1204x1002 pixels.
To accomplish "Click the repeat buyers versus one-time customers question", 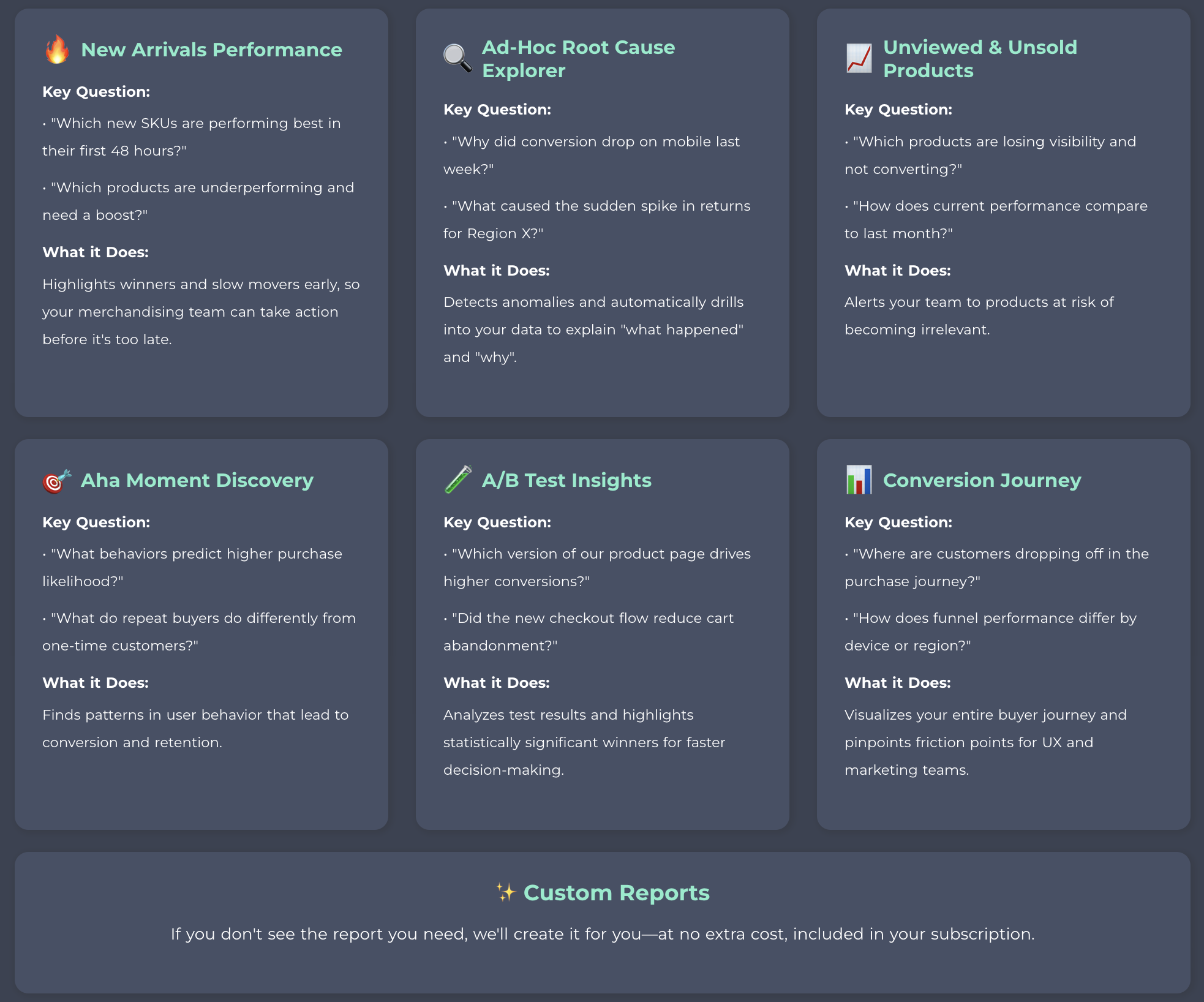I will tap(199, 631).
